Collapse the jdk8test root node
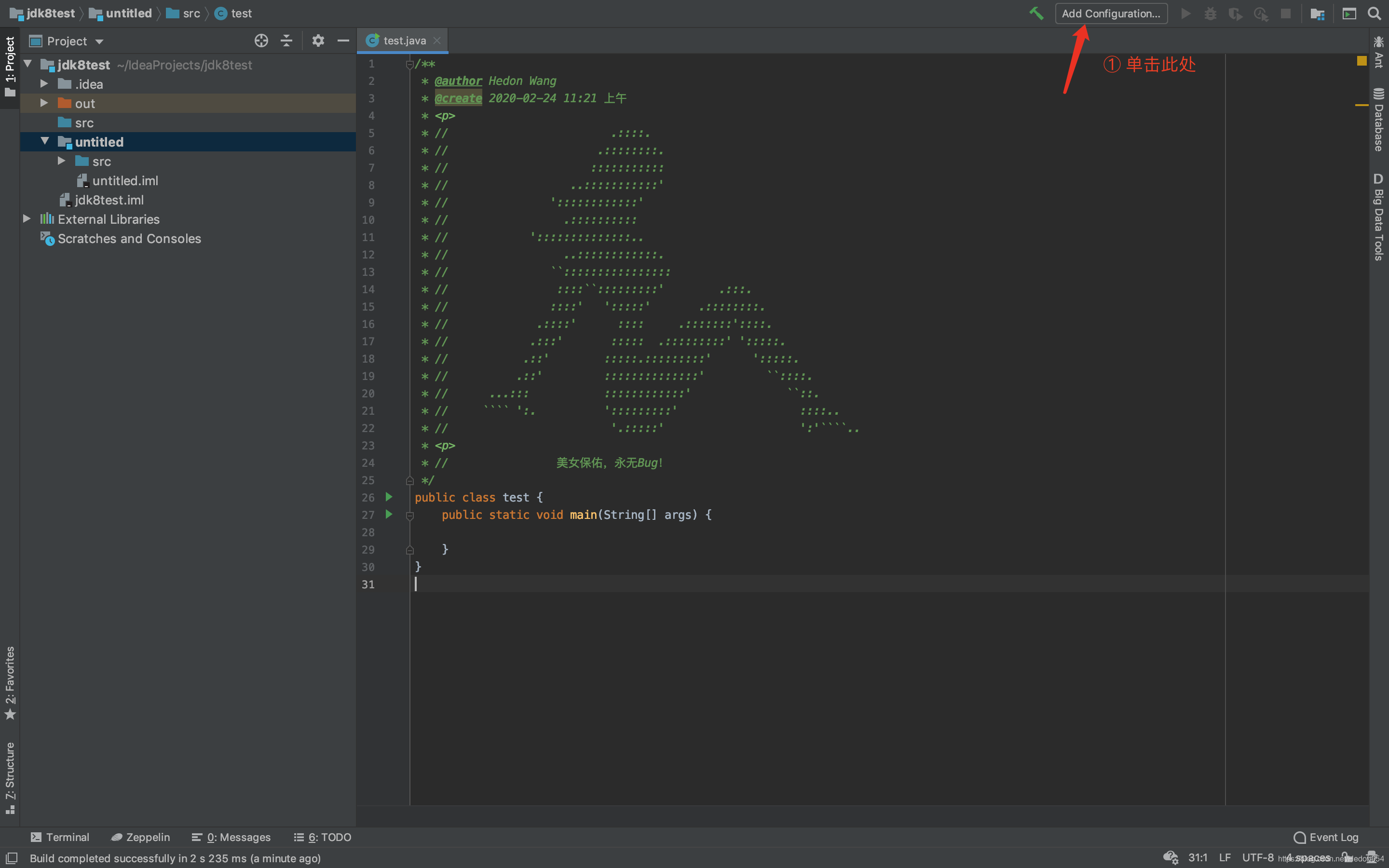Screen dimensions: 1389x868 point(27,64)
